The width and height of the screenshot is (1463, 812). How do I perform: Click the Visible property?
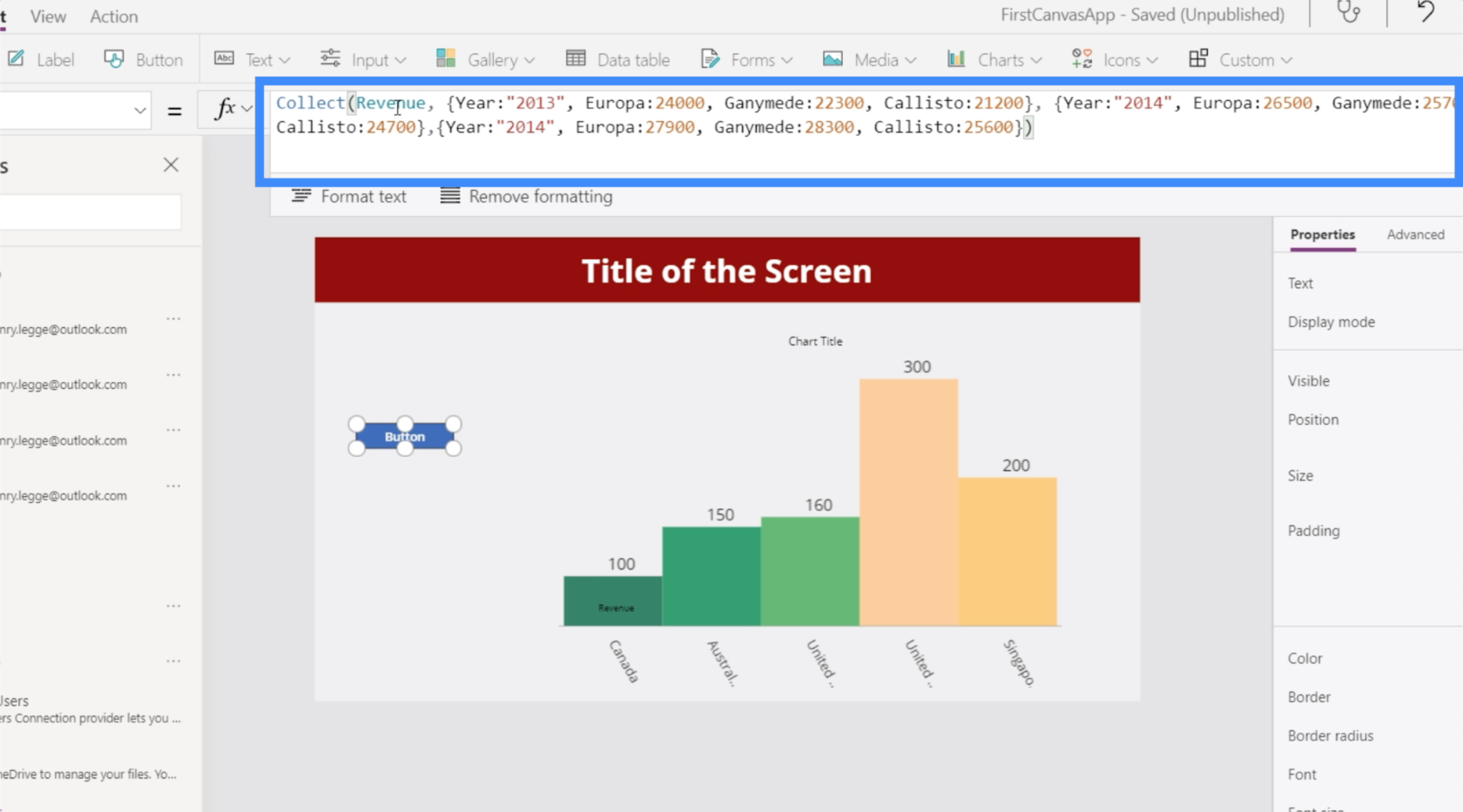(1308, 381)
